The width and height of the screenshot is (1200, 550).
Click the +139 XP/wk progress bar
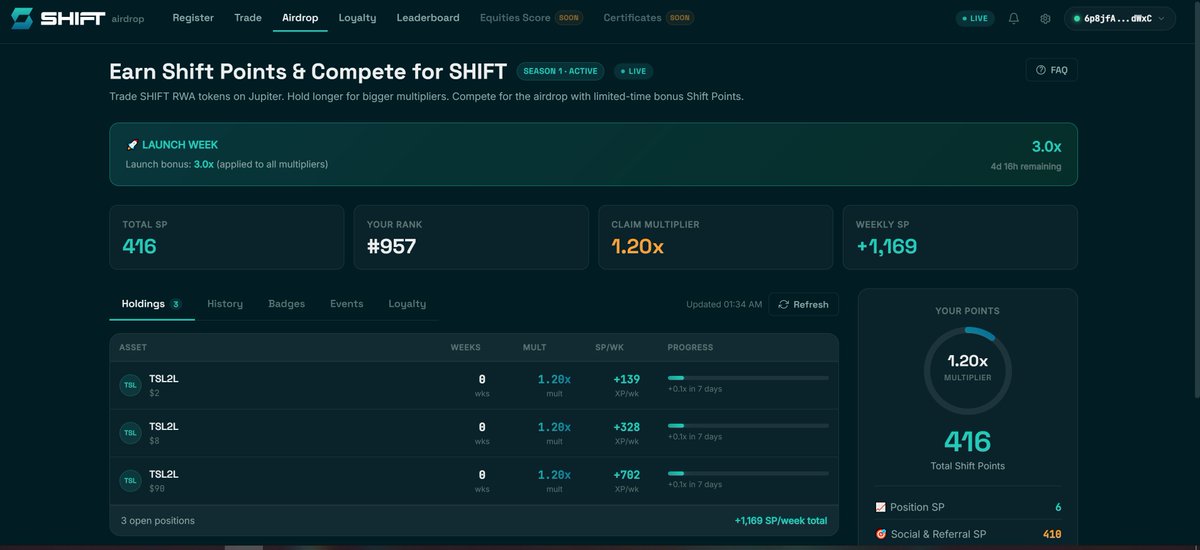pos(748,378)
